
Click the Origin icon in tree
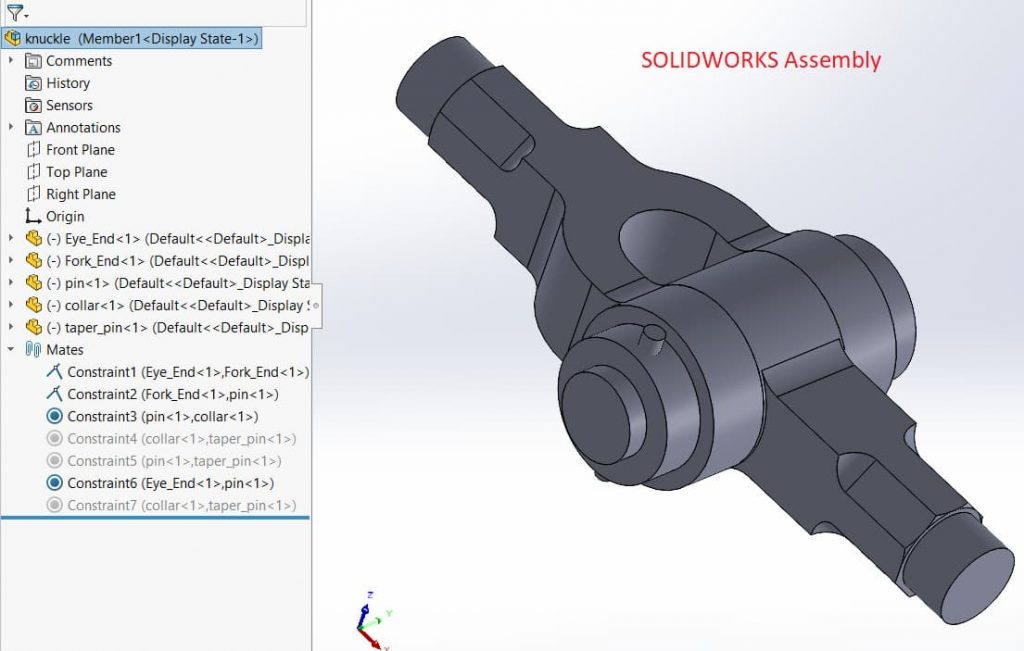(x=33, y=216)
